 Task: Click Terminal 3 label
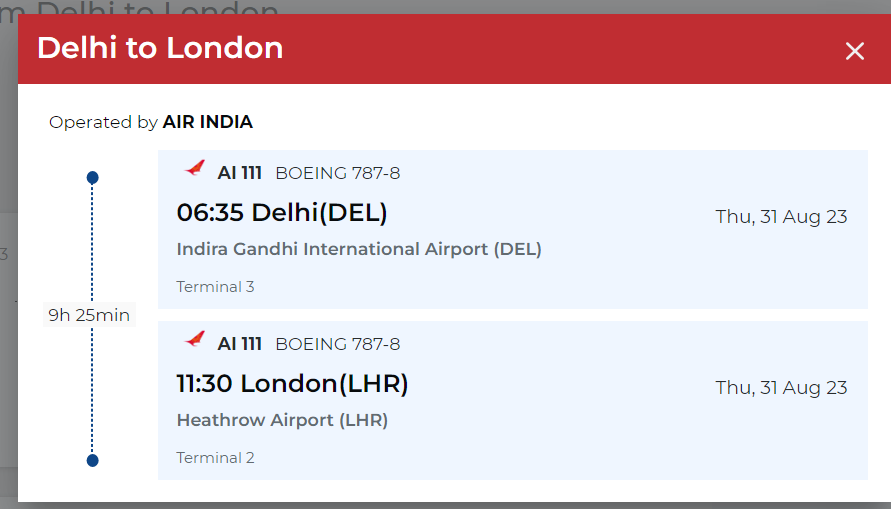[x=215, y=287]
